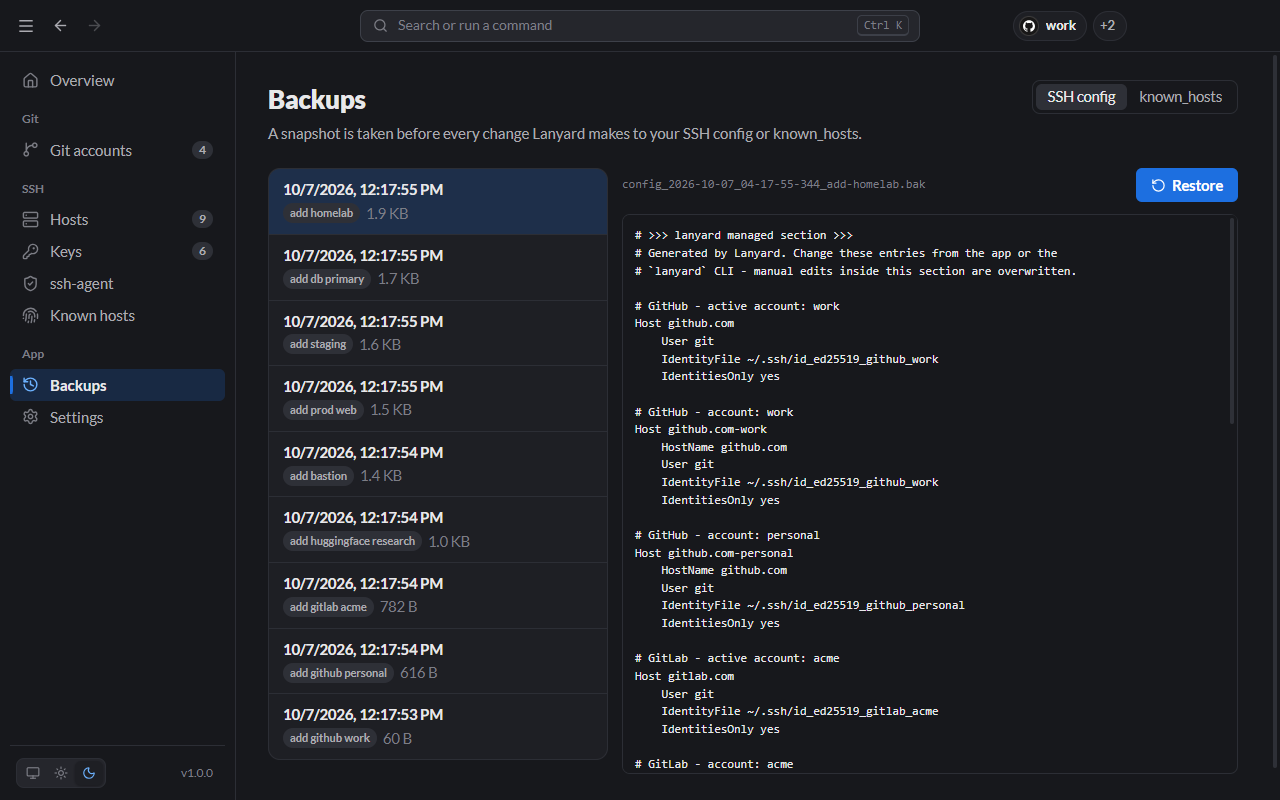Click the Hosts count badge 9
Viewport: 1280px width, 800px height.
point(202,220)
